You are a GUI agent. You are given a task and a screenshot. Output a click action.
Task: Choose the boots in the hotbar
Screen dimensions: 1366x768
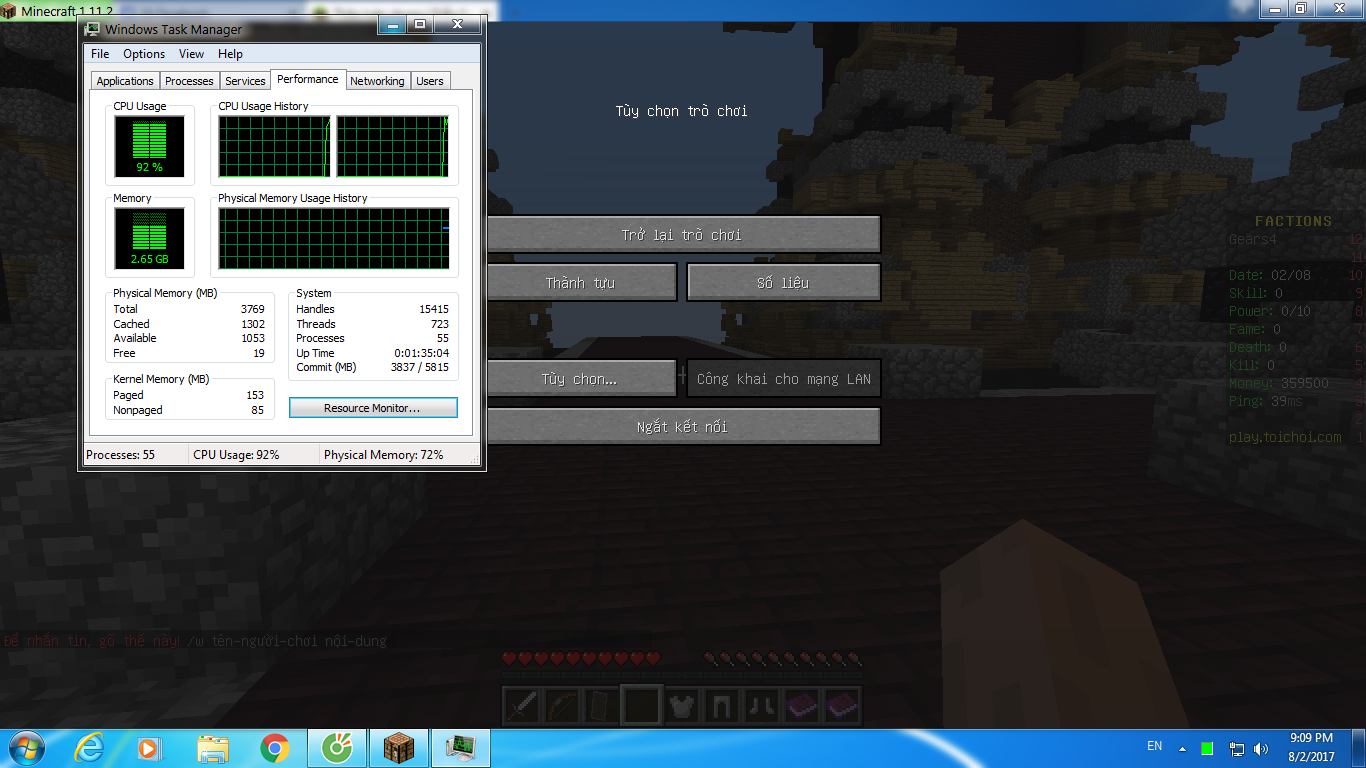[760, 706]
